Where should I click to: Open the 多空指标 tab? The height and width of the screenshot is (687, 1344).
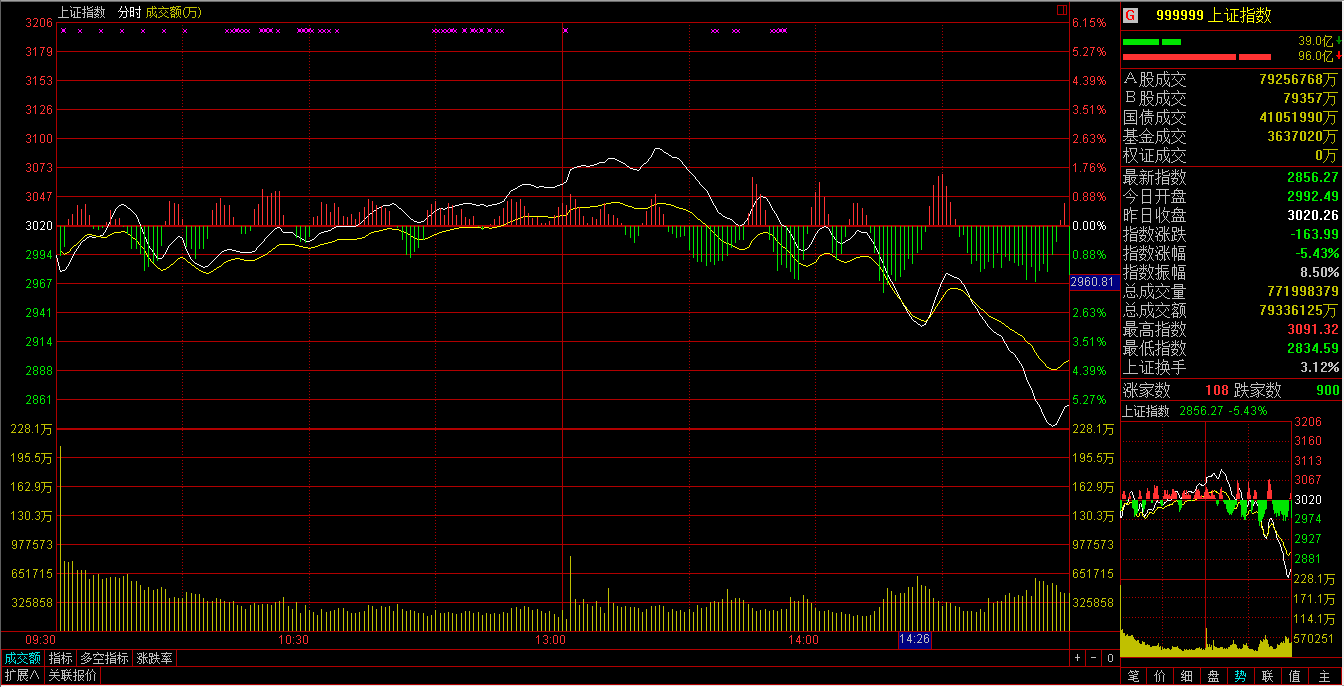pyautogui.click(x=104, y=658)
